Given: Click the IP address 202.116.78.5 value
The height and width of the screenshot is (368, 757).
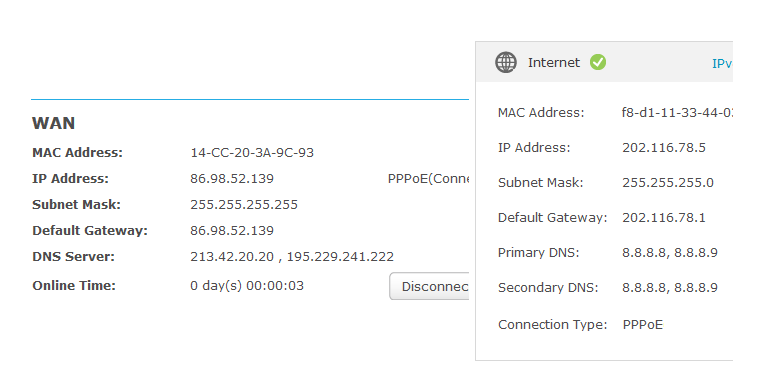Looking at the screenshot, I should click(x=664, y=148).
